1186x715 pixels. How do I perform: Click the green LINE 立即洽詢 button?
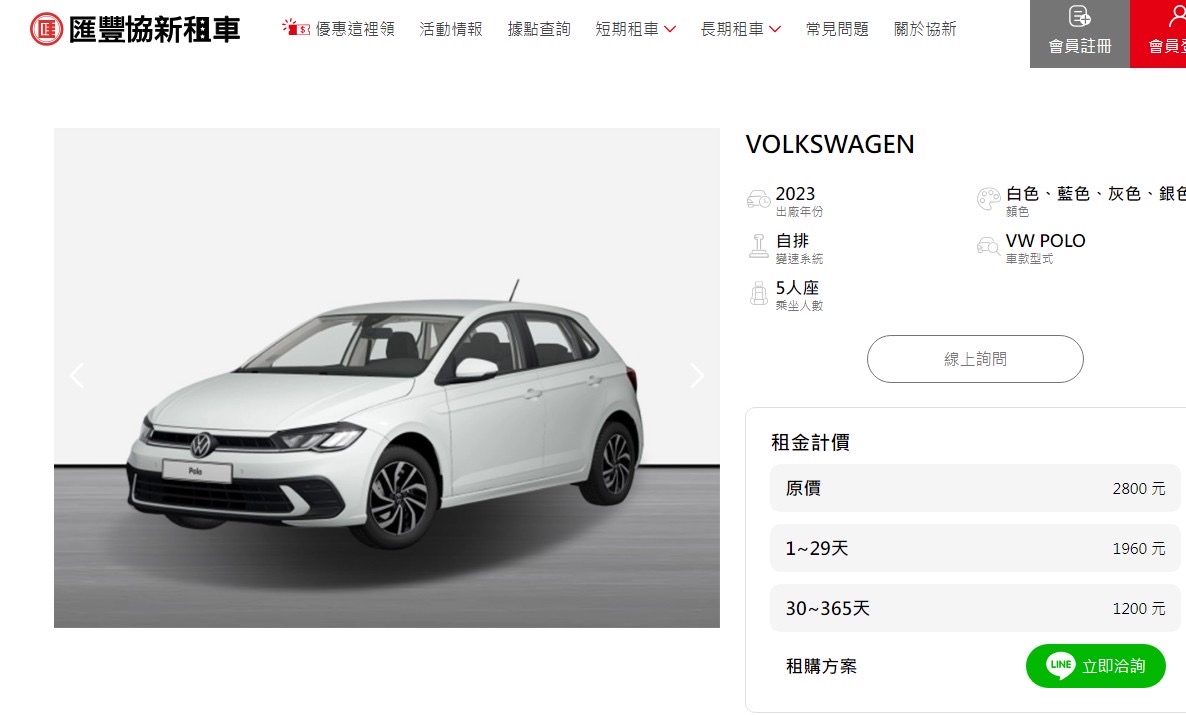[x=1095, y=666]
